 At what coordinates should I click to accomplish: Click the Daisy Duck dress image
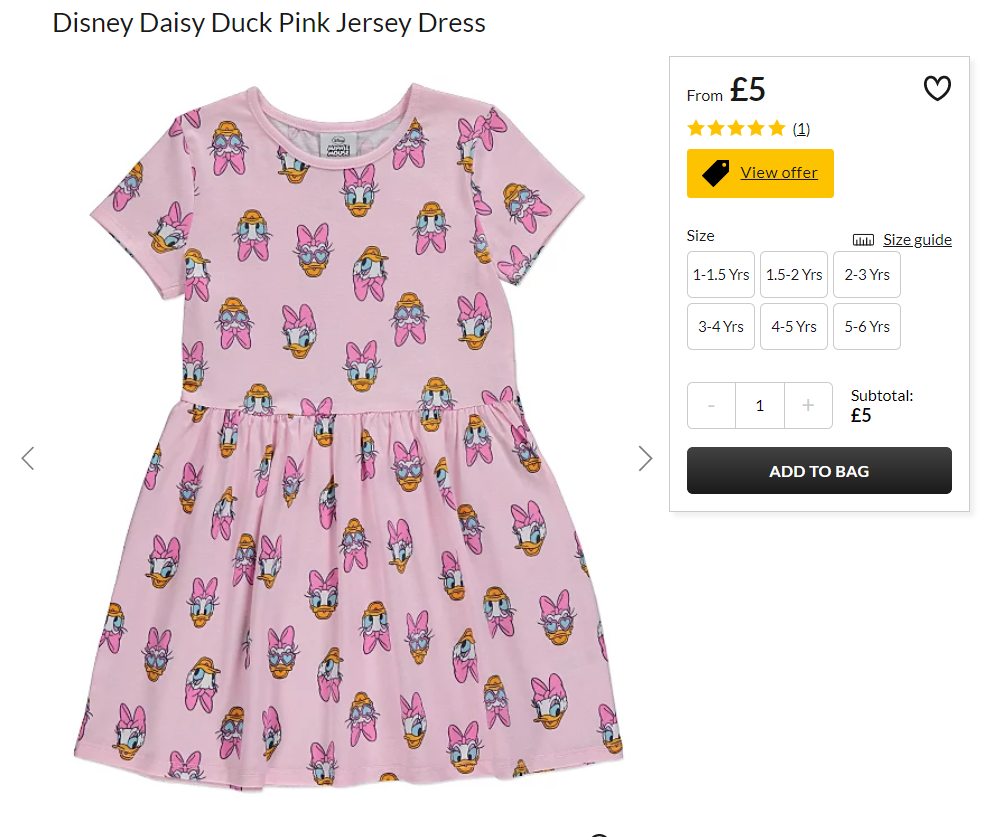coord(348,430)
